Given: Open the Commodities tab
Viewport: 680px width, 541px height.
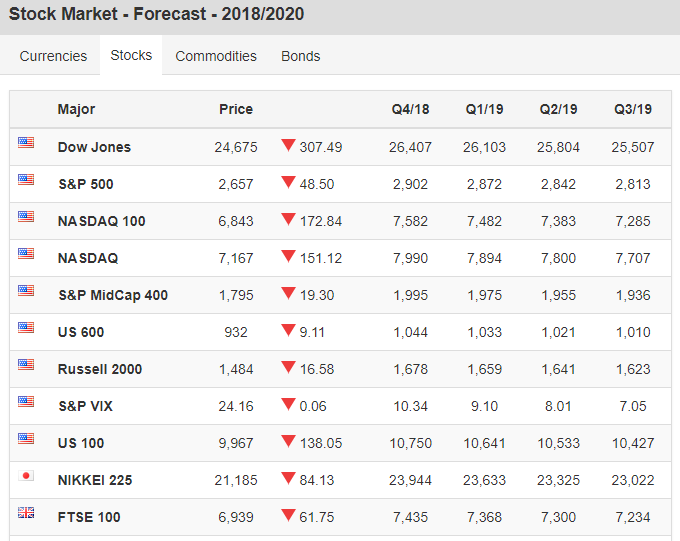Looking at the screenshot, I should (x=216, y=56).
